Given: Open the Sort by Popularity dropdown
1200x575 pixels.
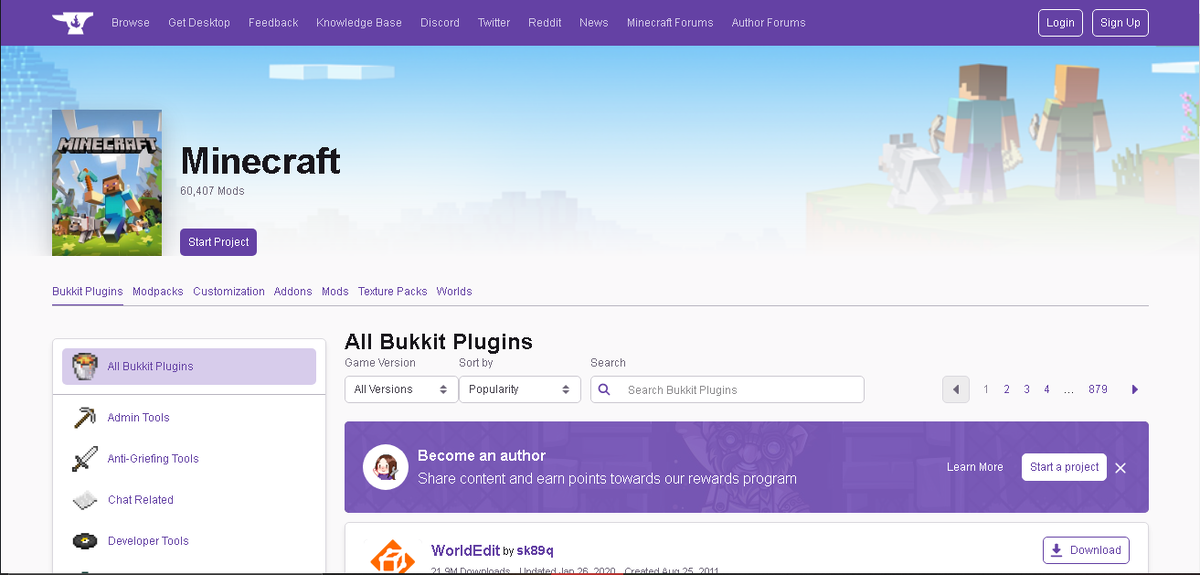Looking at the screenshot, I should click(520, 389).
